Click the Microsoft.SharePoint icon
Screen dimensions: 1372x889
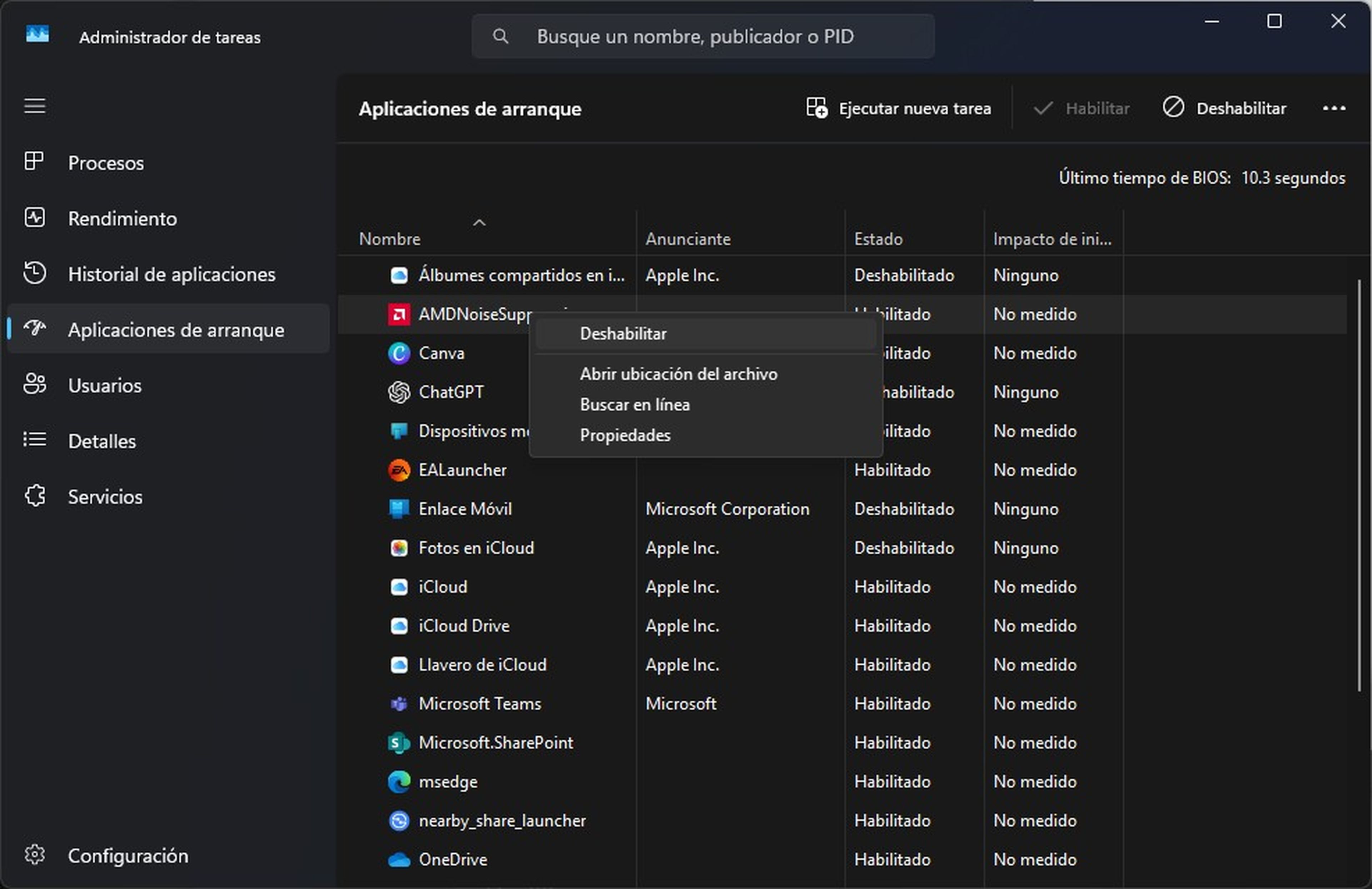click(399, 743)
